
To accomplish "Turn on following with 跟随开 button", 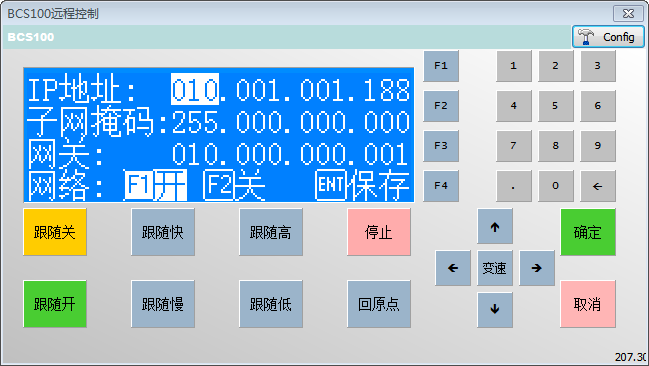I will pyautogui.click(x=55, y=304).
